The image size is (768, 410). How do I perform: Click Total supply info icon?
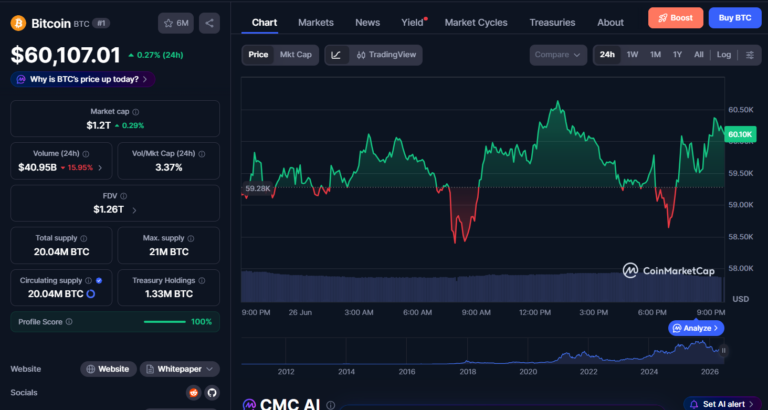pyautogui.click(x=83, y=239)
